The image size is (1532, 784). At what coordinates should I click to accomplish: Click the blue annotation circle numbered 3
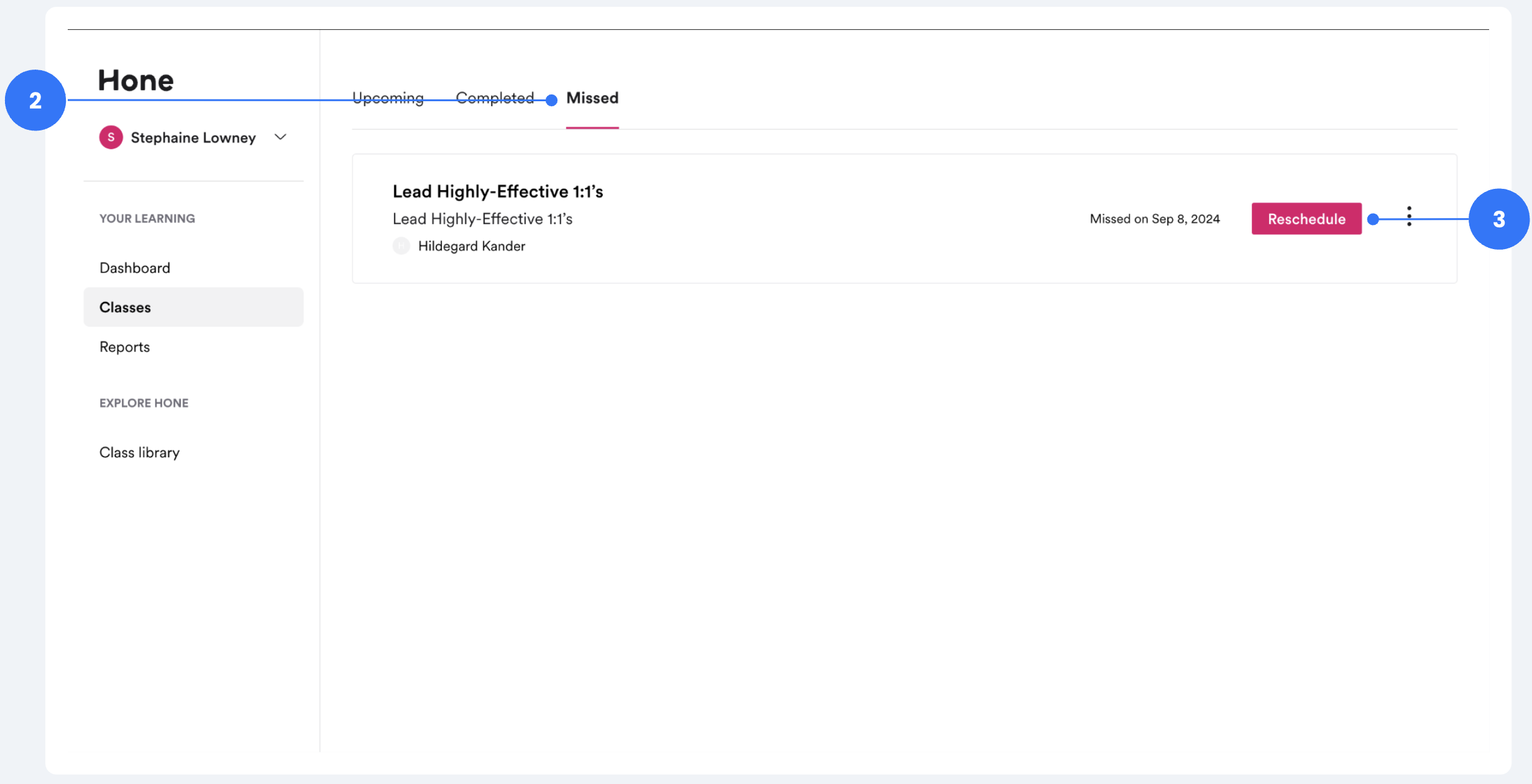pos(1498,219)
